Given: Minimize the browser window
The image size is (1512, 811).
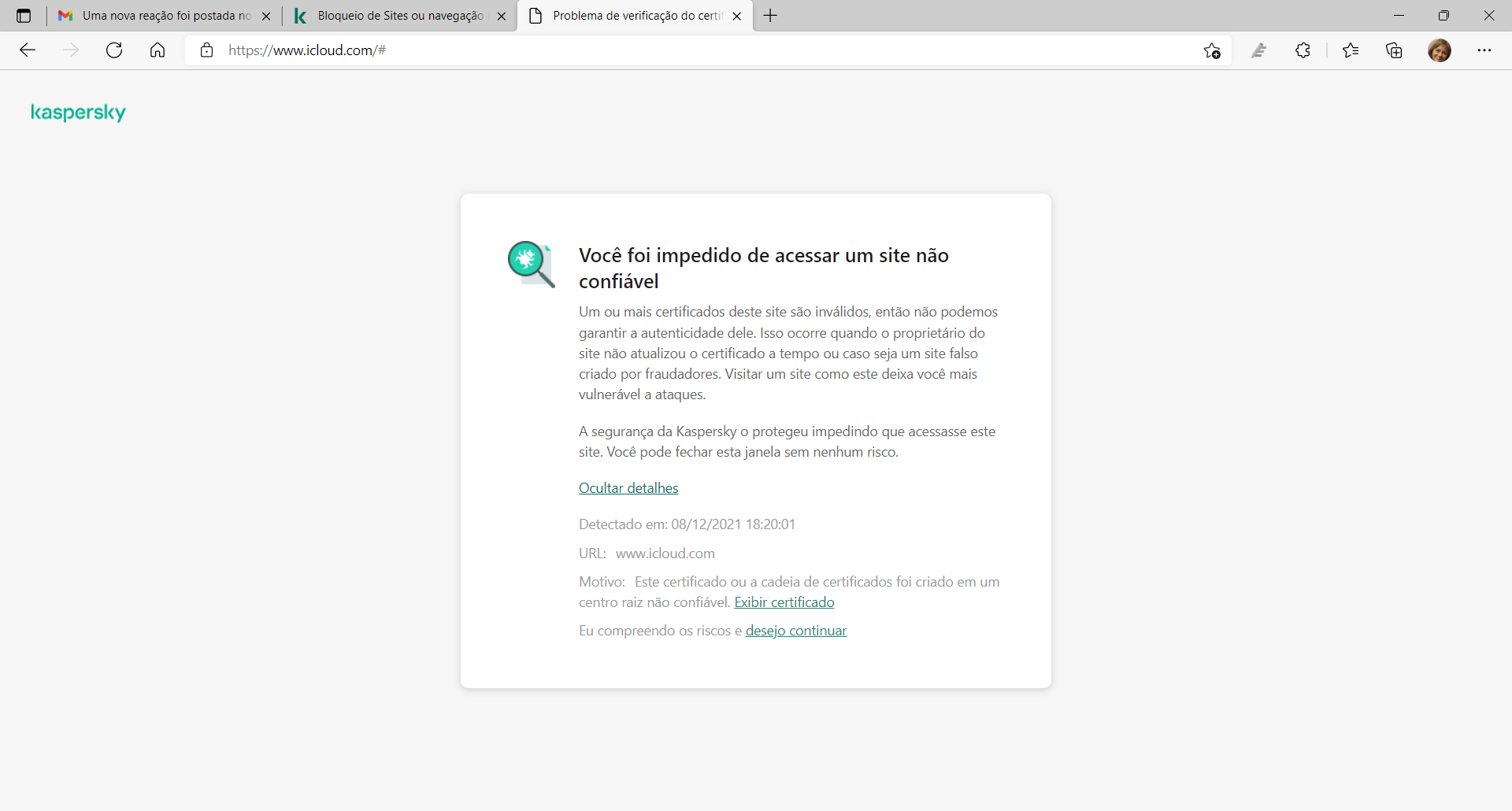Looking at the screenshot, I should coord(1399,16).
